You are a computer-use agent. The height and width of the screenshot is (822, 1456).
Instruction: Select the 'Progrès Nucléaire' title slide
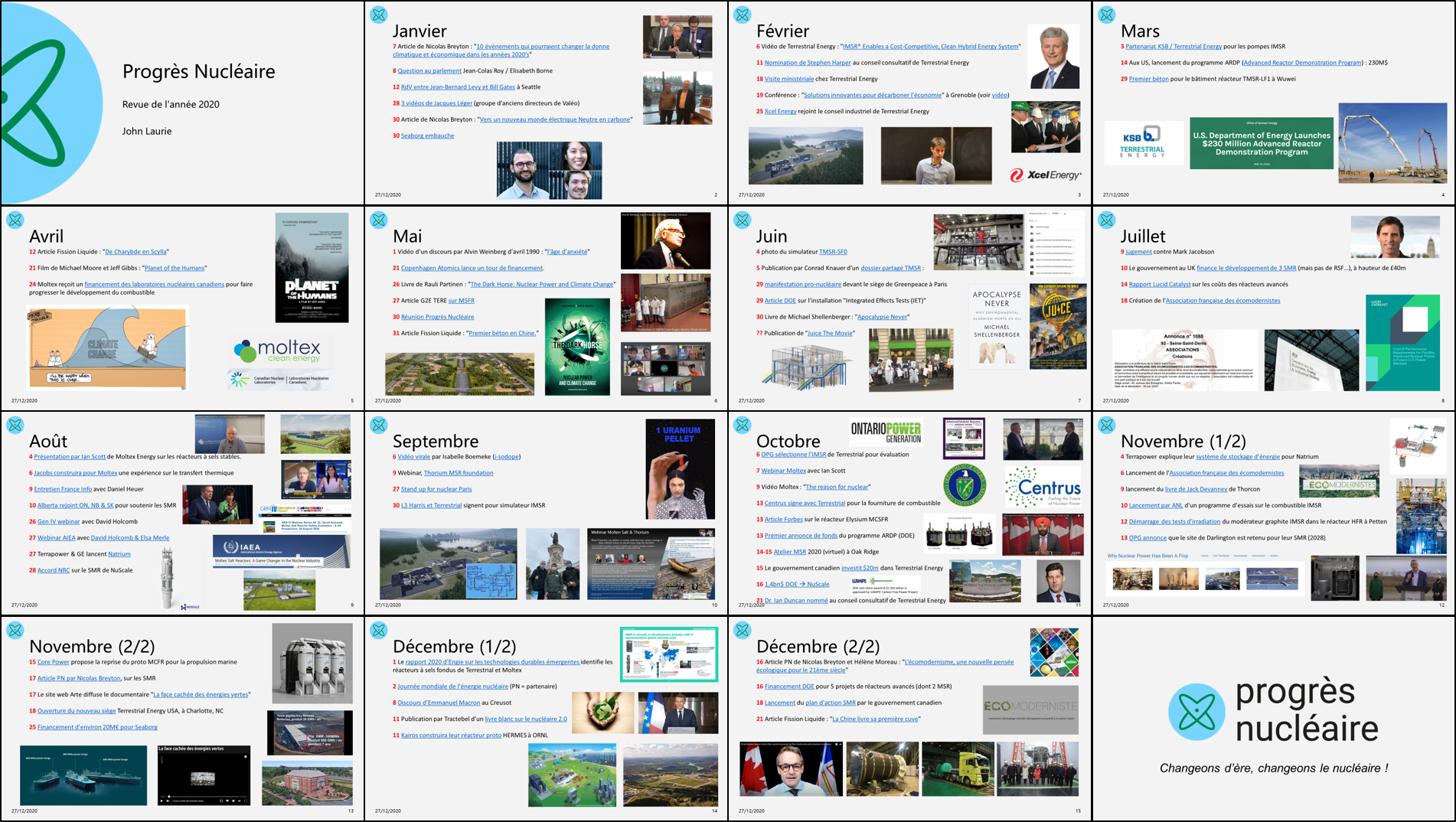point(182,103)
